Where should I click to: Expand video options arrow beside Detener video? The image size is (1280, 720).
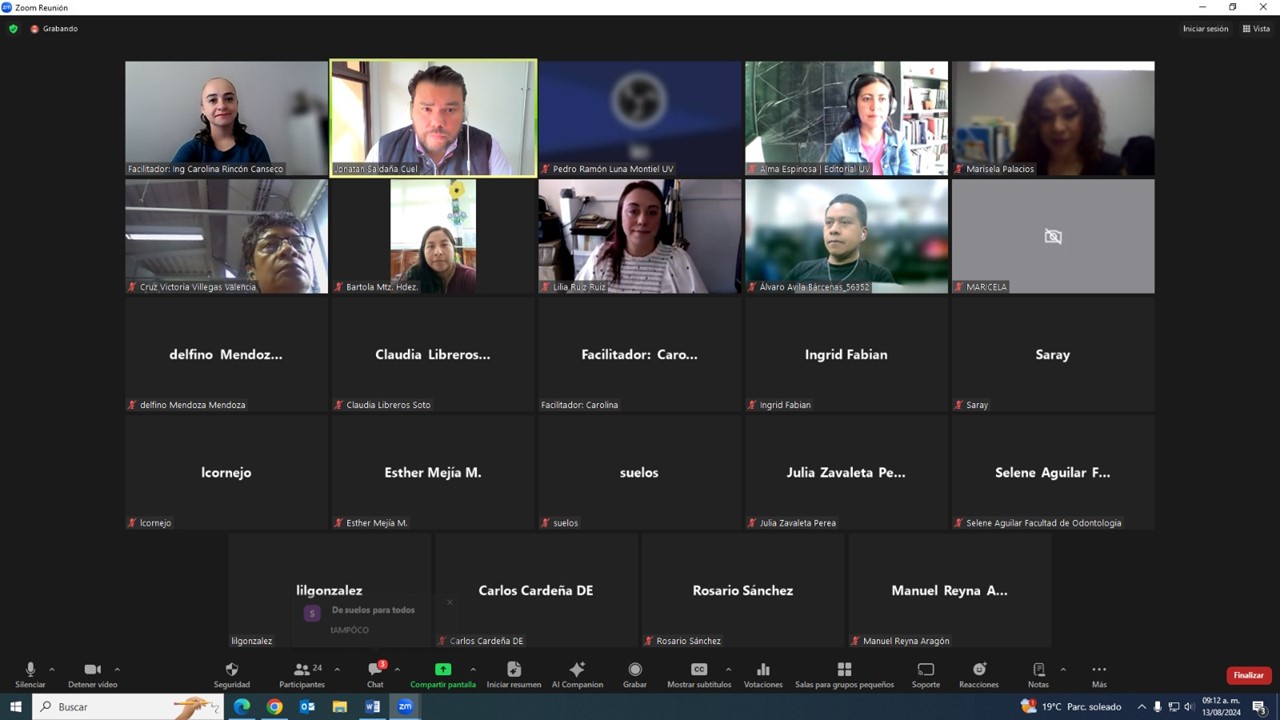117,669
